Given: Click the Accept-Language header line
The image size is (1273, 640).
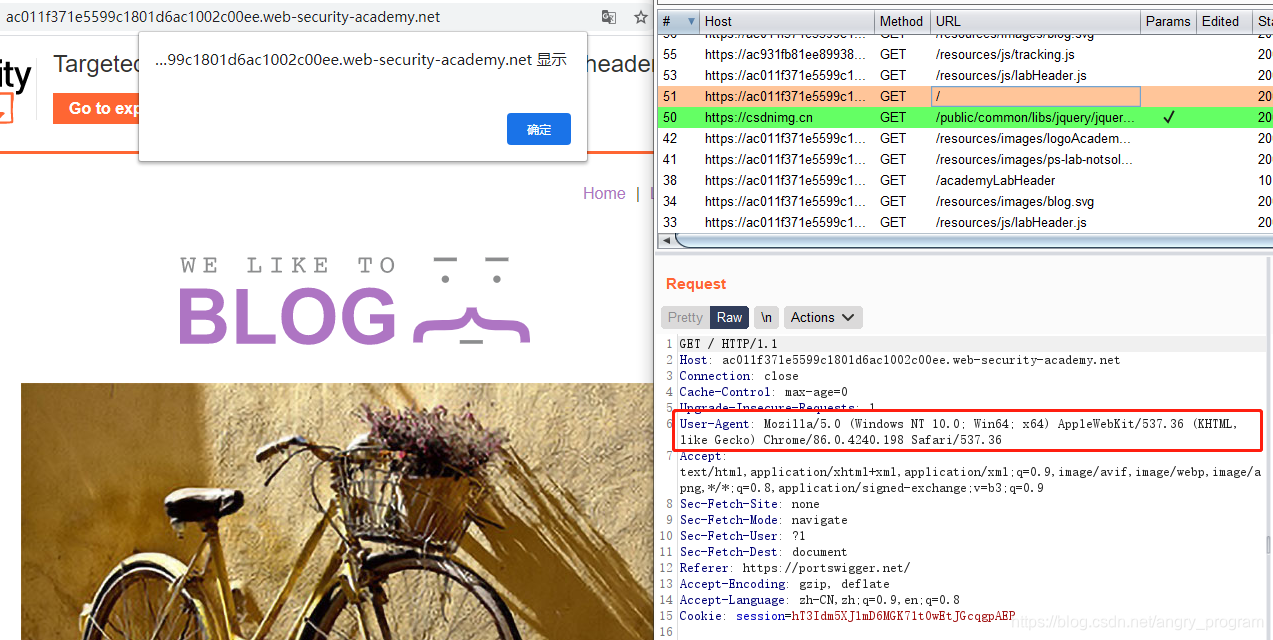Looking at the screenshot, I should click(819, 600).
